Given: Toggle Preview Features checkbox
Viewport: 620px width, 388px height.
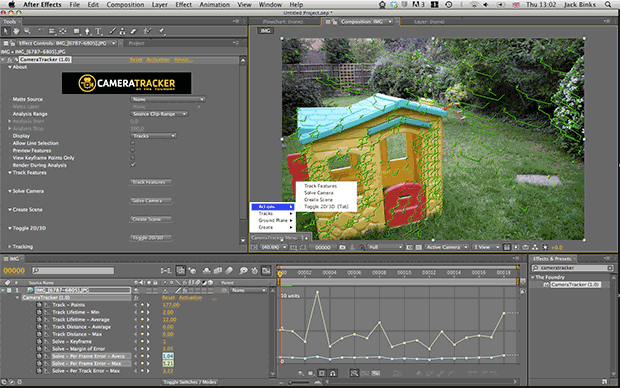Looking at the screenshot, I should 132,150.
